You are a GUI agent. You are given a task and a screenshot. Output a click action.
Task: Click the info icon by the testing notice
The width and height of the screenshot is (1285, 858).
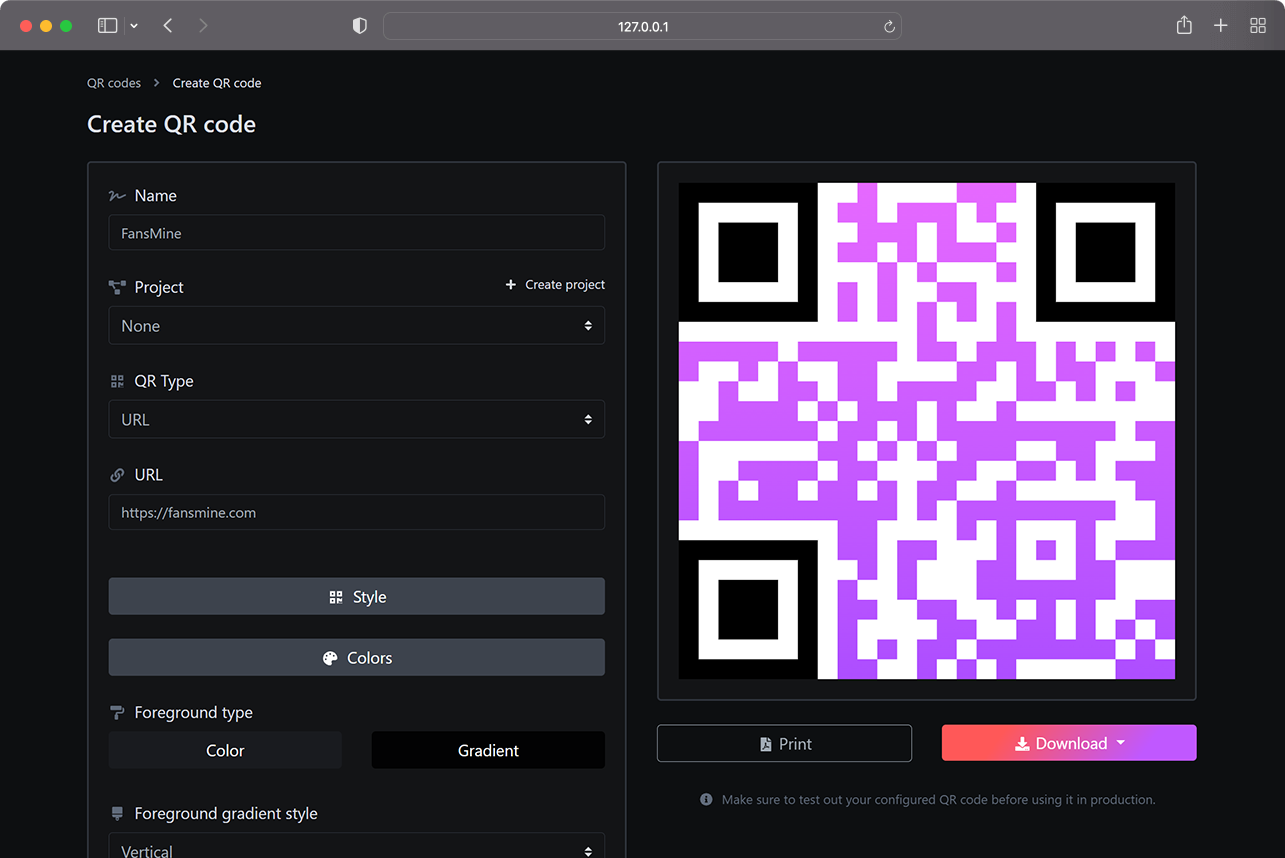[706, 799]
